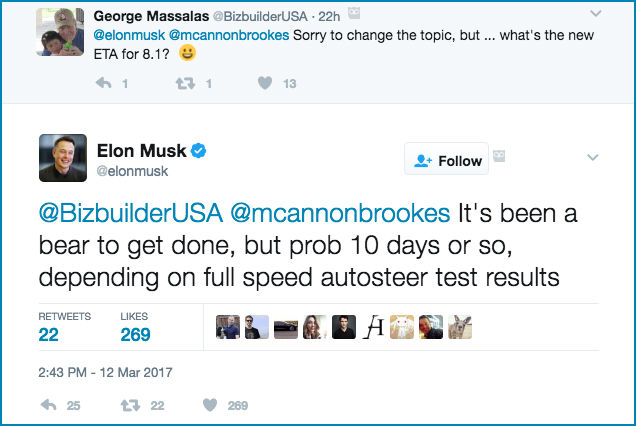Open the 2:43 PM - 12 Mar 2017 timestamp

pos(105,372)
